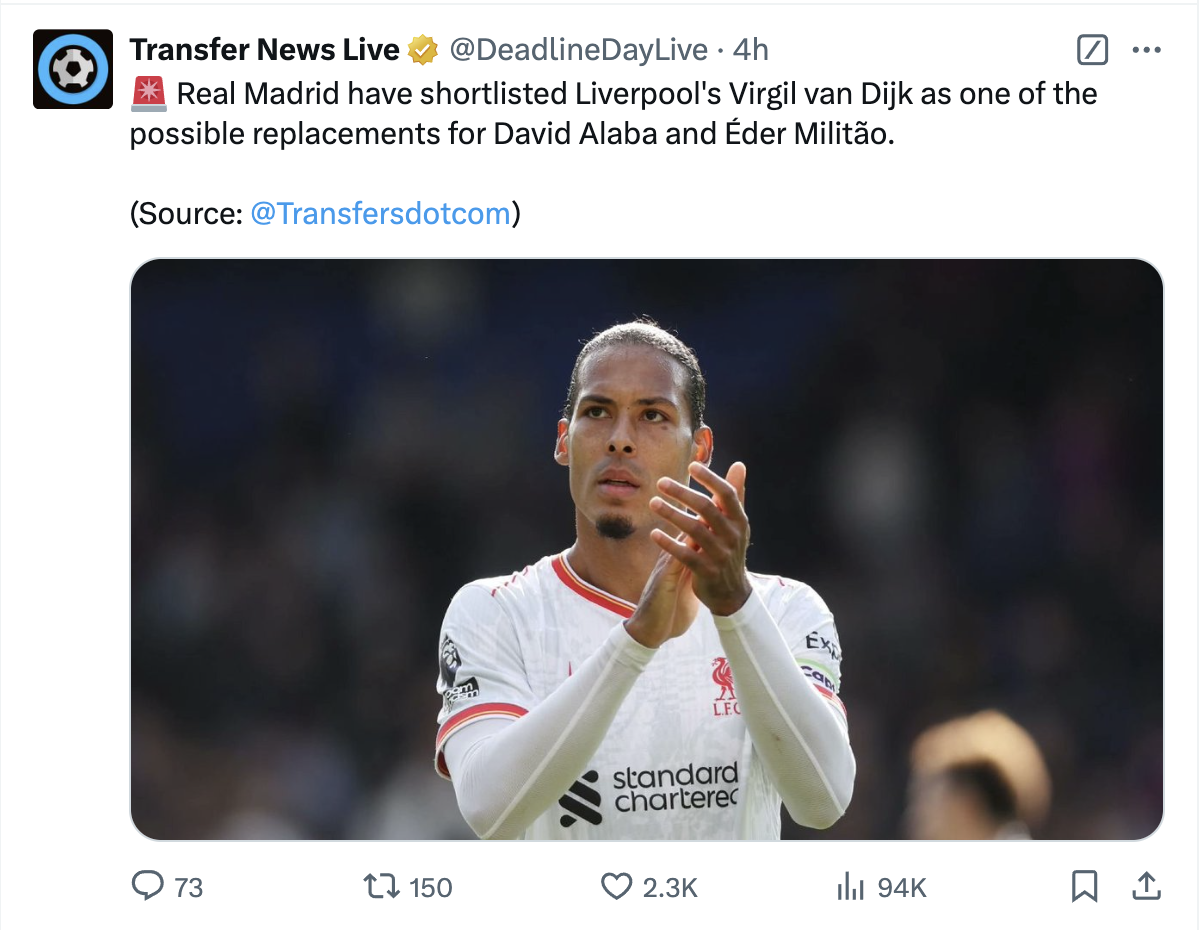This screenshot has width=1202, height=930.
Task: Reply using the comment bubble icon
Action: point(148,885)
